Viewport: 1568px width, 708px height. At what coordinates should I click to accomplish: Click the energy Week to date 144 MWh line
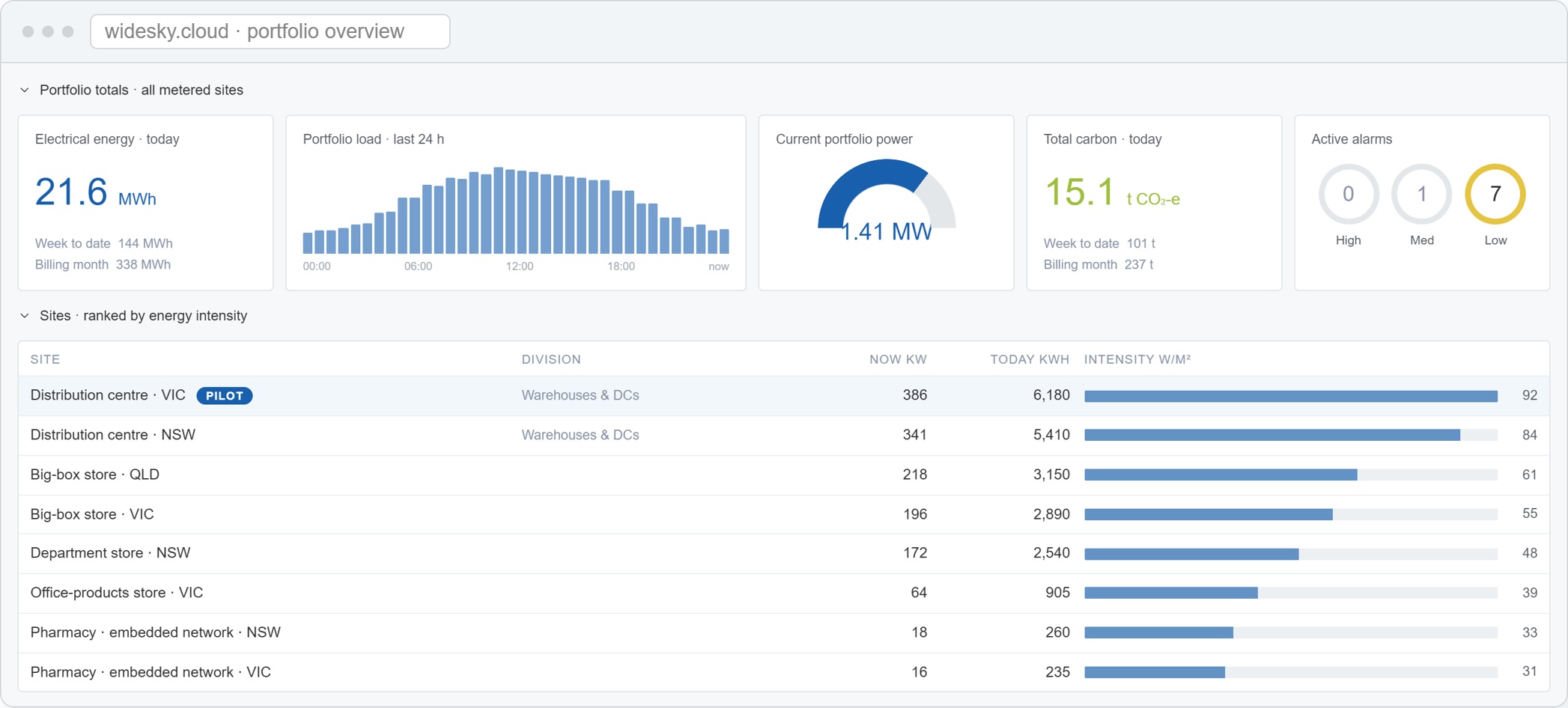pyautogui.click(x=104, y=244)
